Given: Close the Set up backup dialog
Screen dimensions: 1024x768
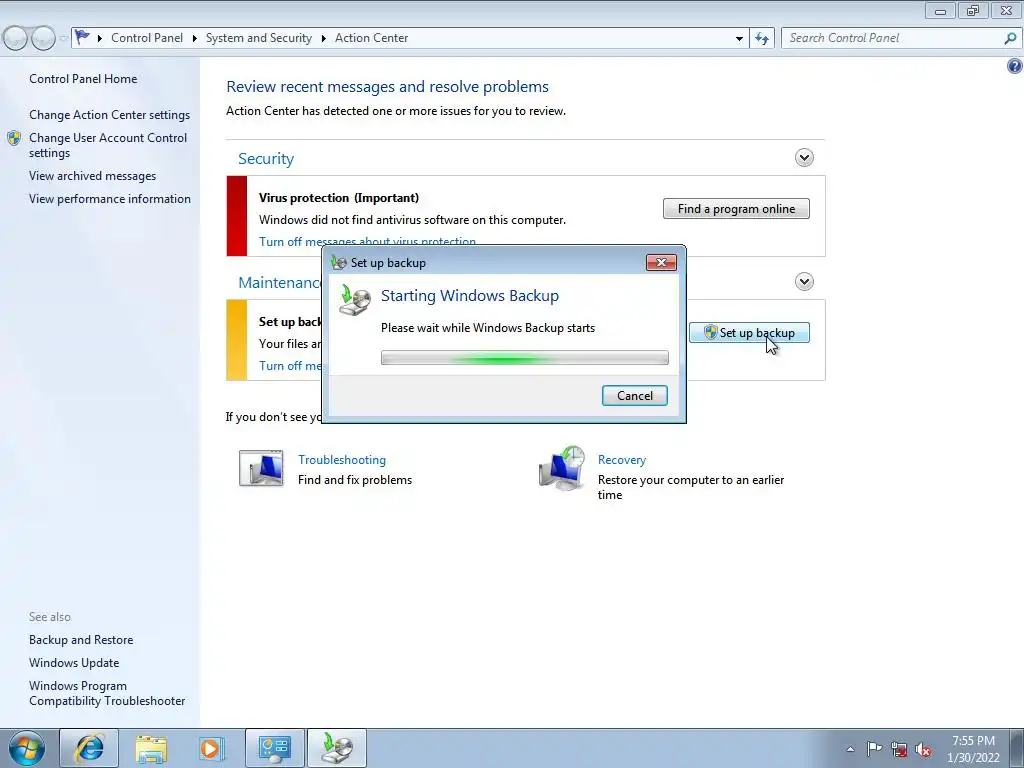Looking at the screenshot, I should [661, 263].
